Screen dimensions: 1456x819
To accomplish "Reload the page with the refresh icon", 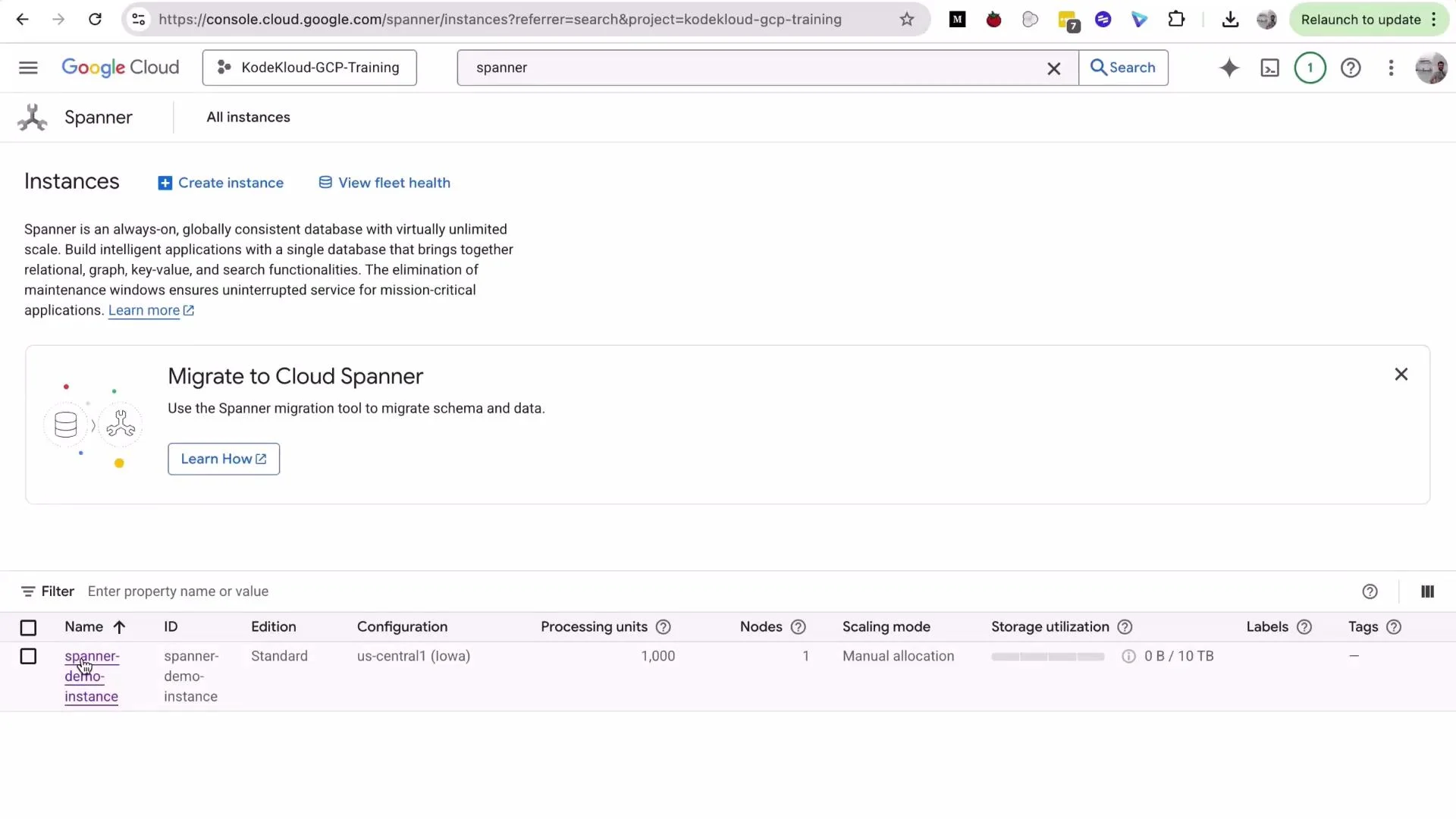I will click(95, 20).
